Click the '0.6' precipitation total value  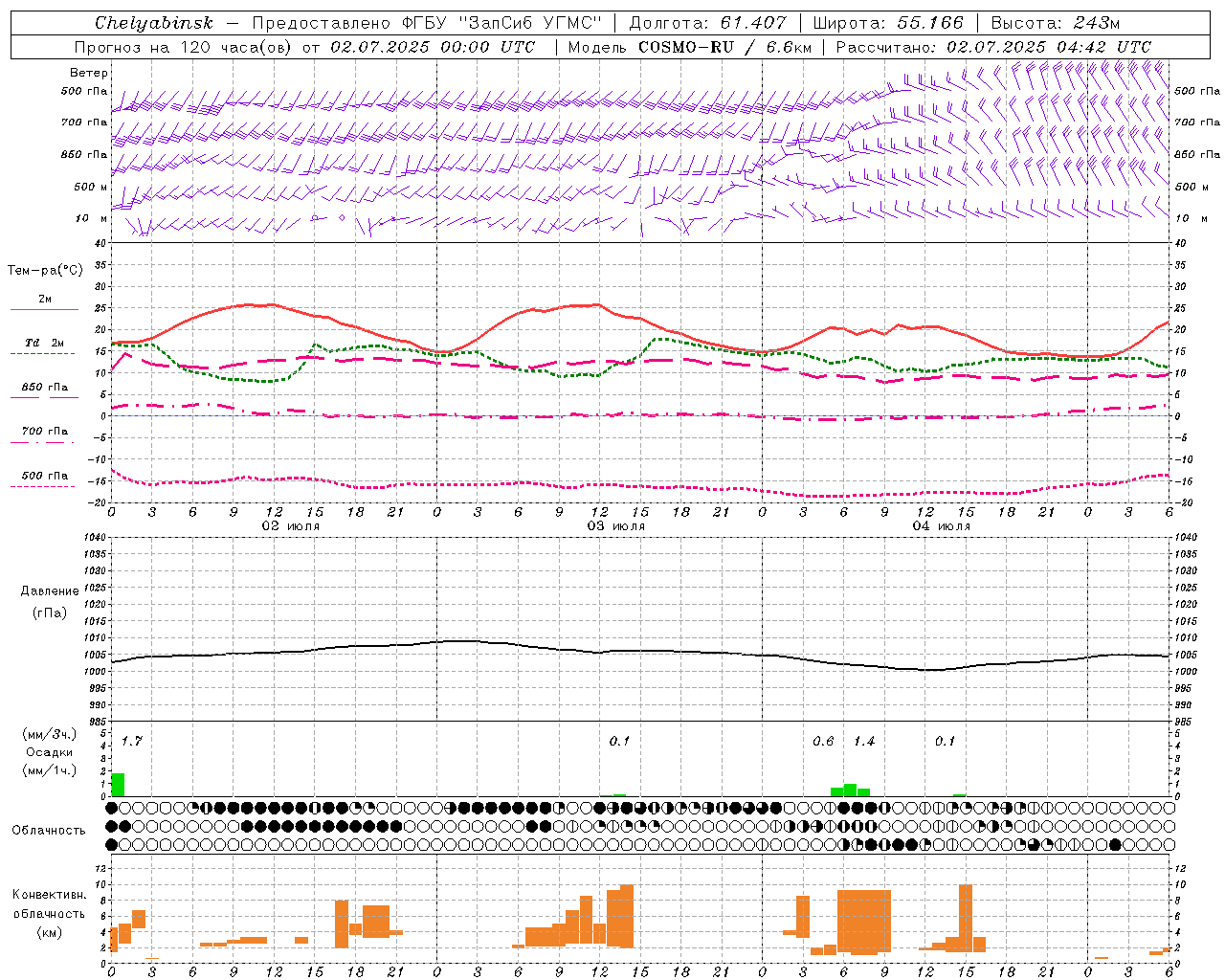823,741
